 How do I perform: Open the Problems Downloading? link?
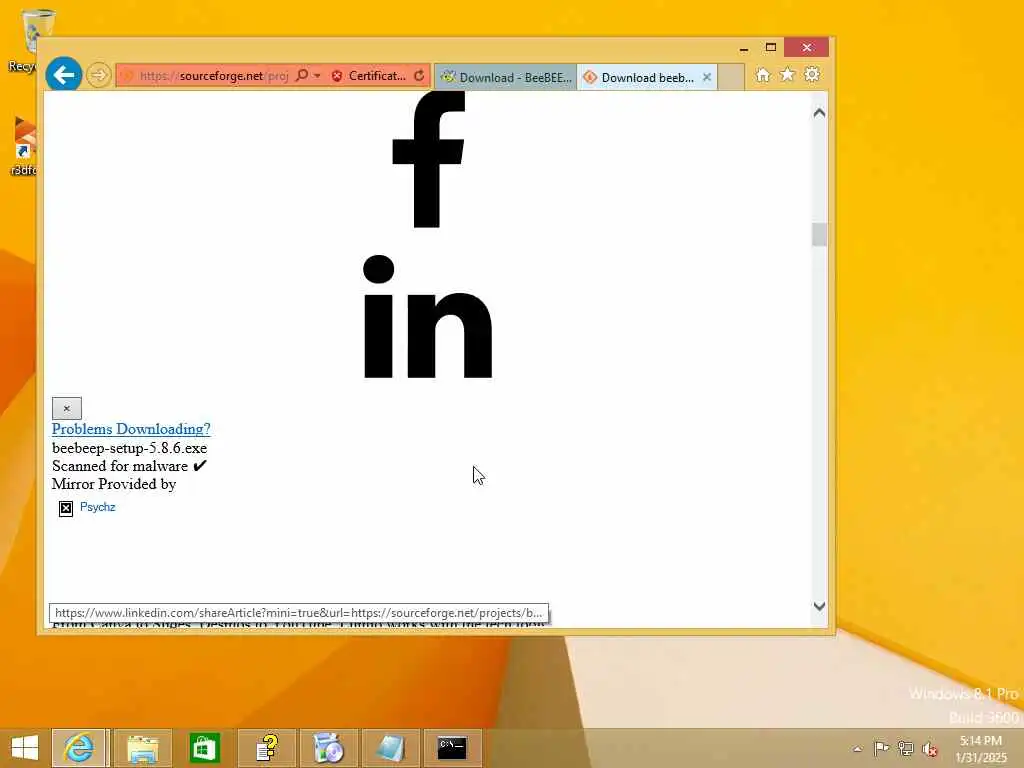[131, 429]
